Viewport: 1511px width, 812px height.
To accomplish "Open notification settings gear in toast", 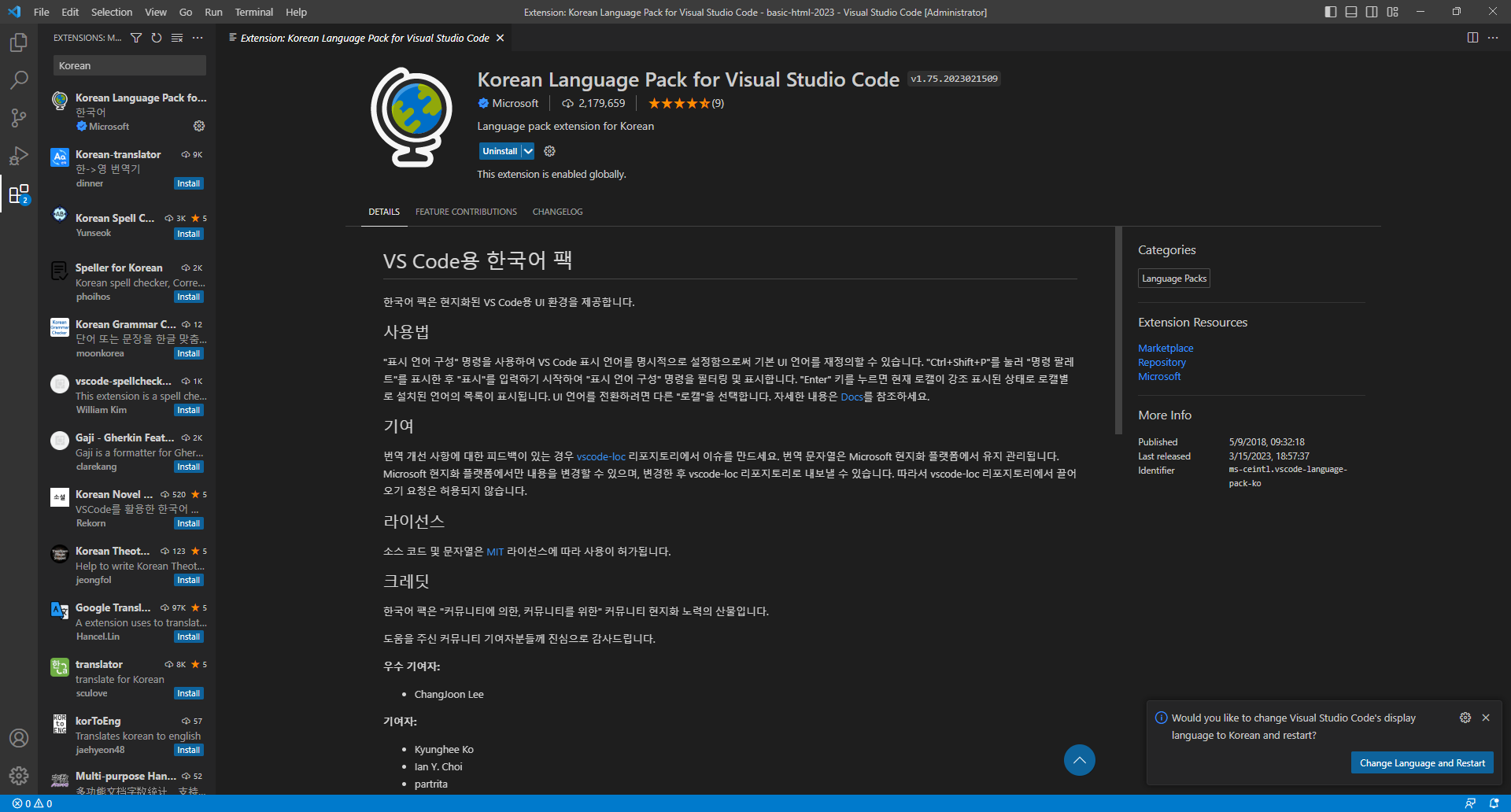I will [1465, 718].
